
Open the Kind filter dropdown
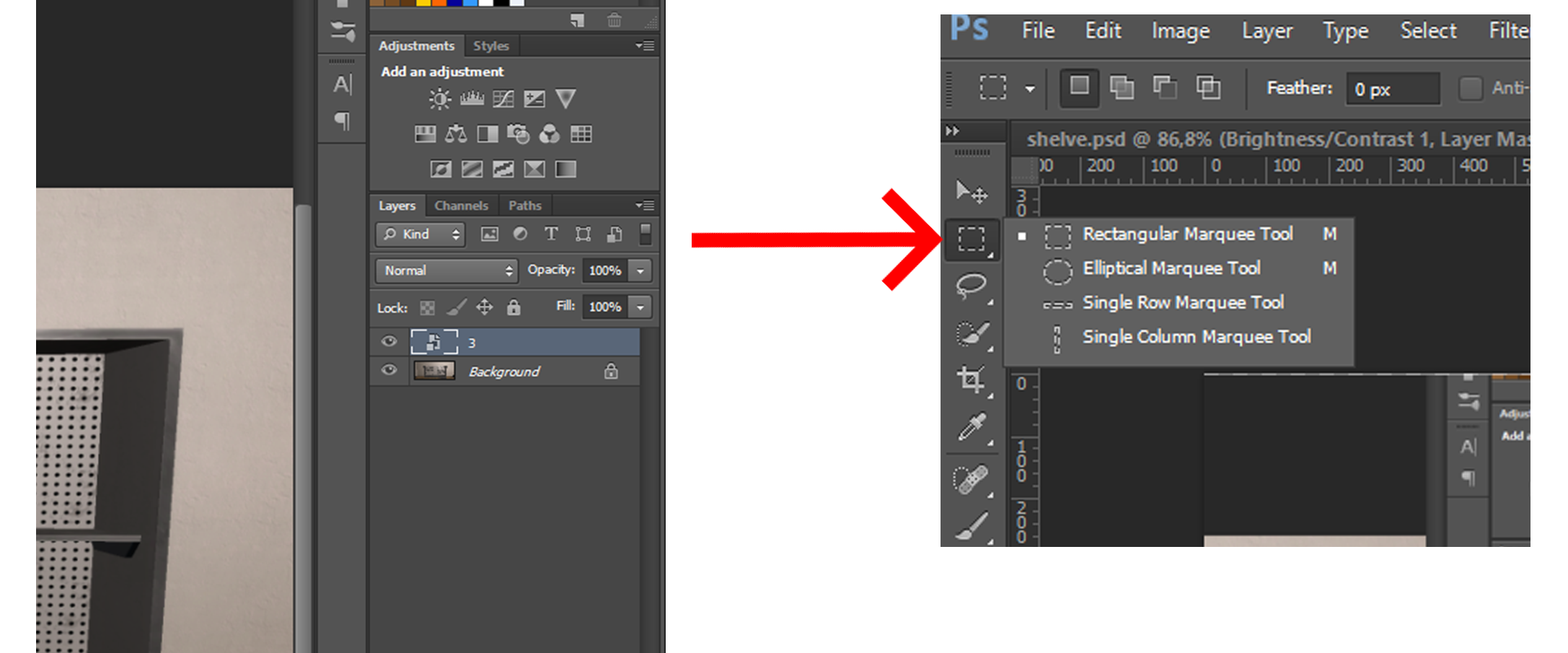(x=420, y=234)
